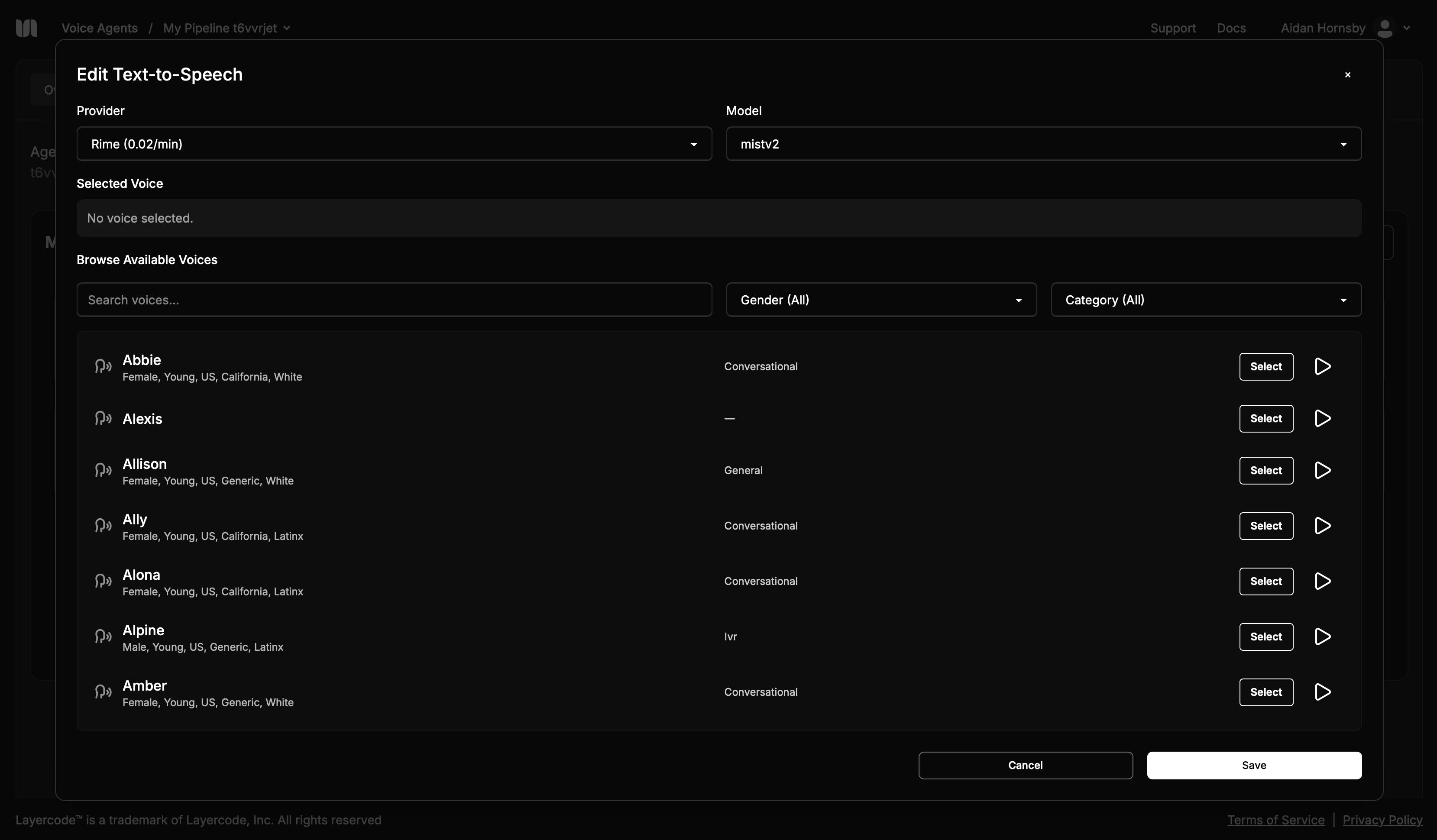
Task: Cancel editing text-to-speech
Action: click(1025, 765)
